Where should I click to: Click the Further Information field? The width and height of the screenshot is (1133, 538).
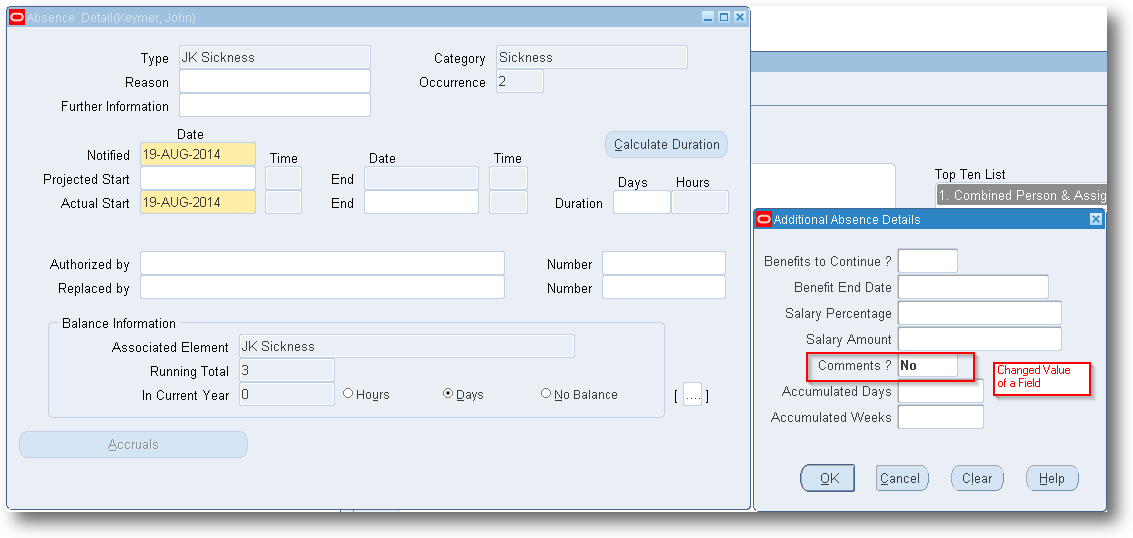click(275, 105)
